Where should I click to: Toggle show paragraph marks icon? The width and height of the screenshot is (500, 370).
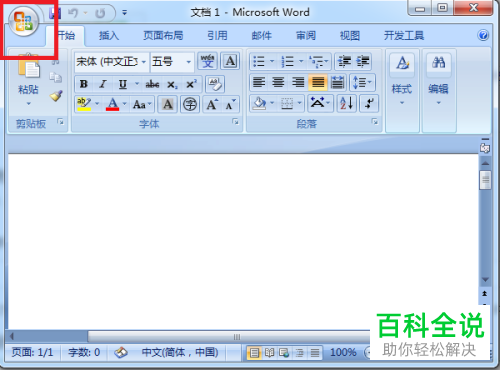[x=369, y=103]
